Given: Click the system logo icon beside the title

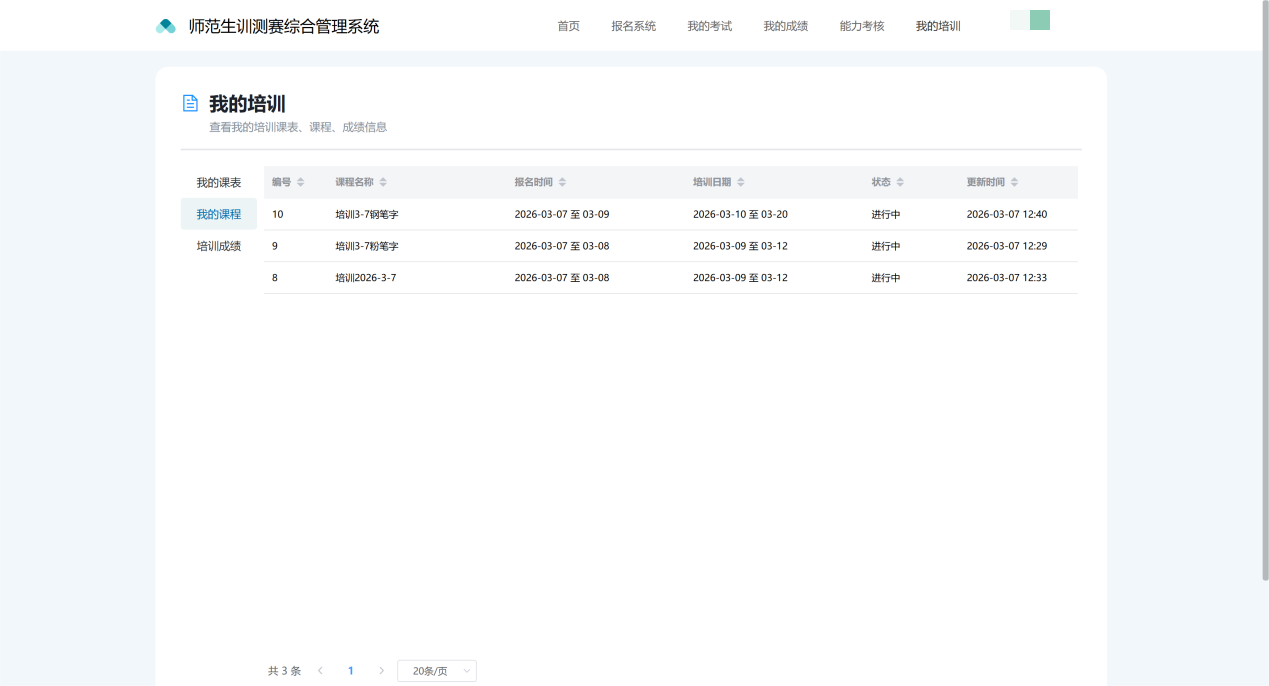Looking at the screenshot, I should click(166, 26).
